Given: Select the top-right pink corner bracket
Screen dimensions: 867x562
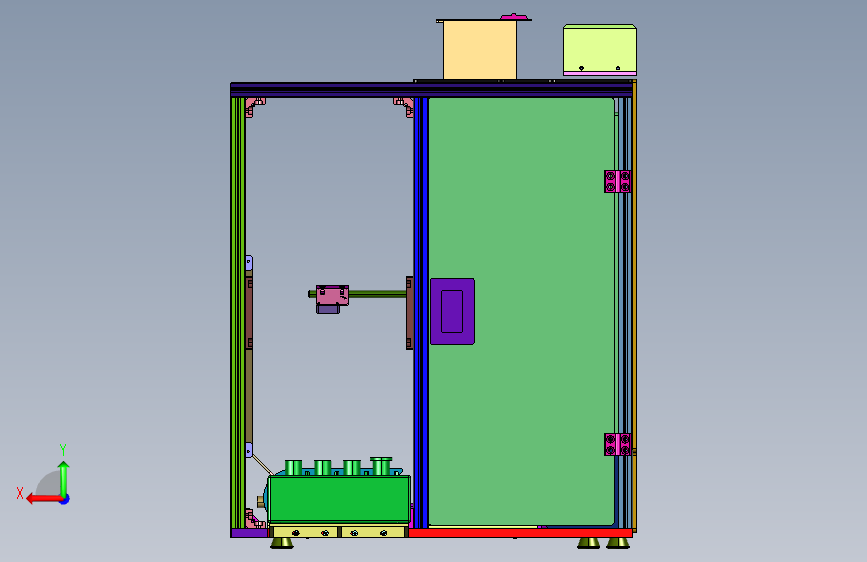Looking at the screenshot, I should pyautogui.click(x=404, y=107).
